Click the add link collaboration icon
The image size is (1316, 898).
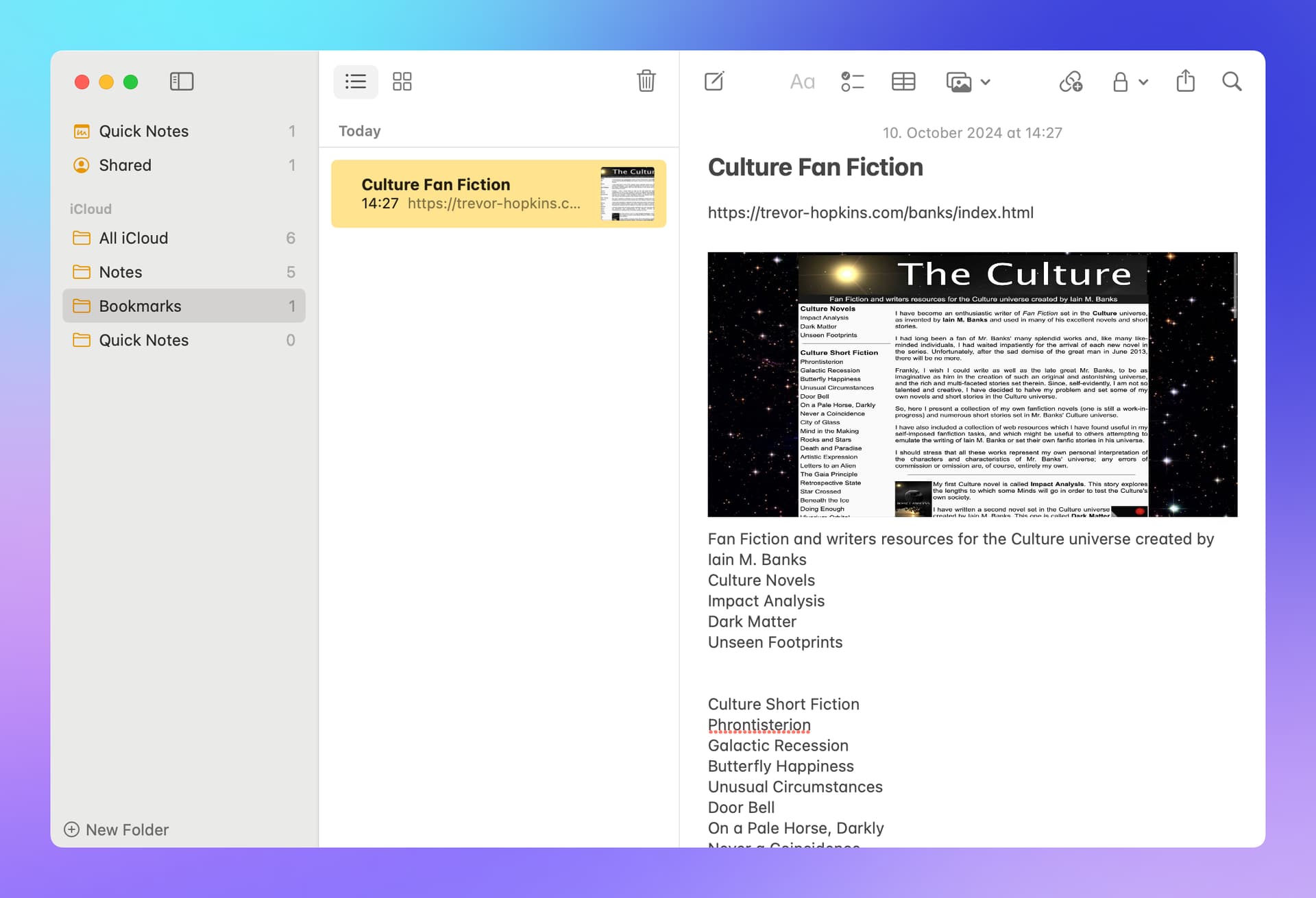[x=1071, y=82]
